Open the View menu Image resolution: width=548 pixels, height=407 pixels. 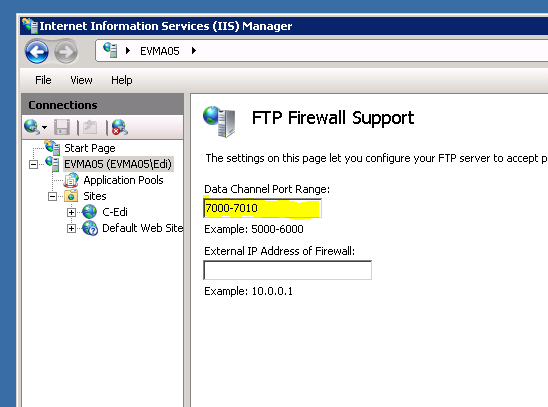(x=81, y=80)
